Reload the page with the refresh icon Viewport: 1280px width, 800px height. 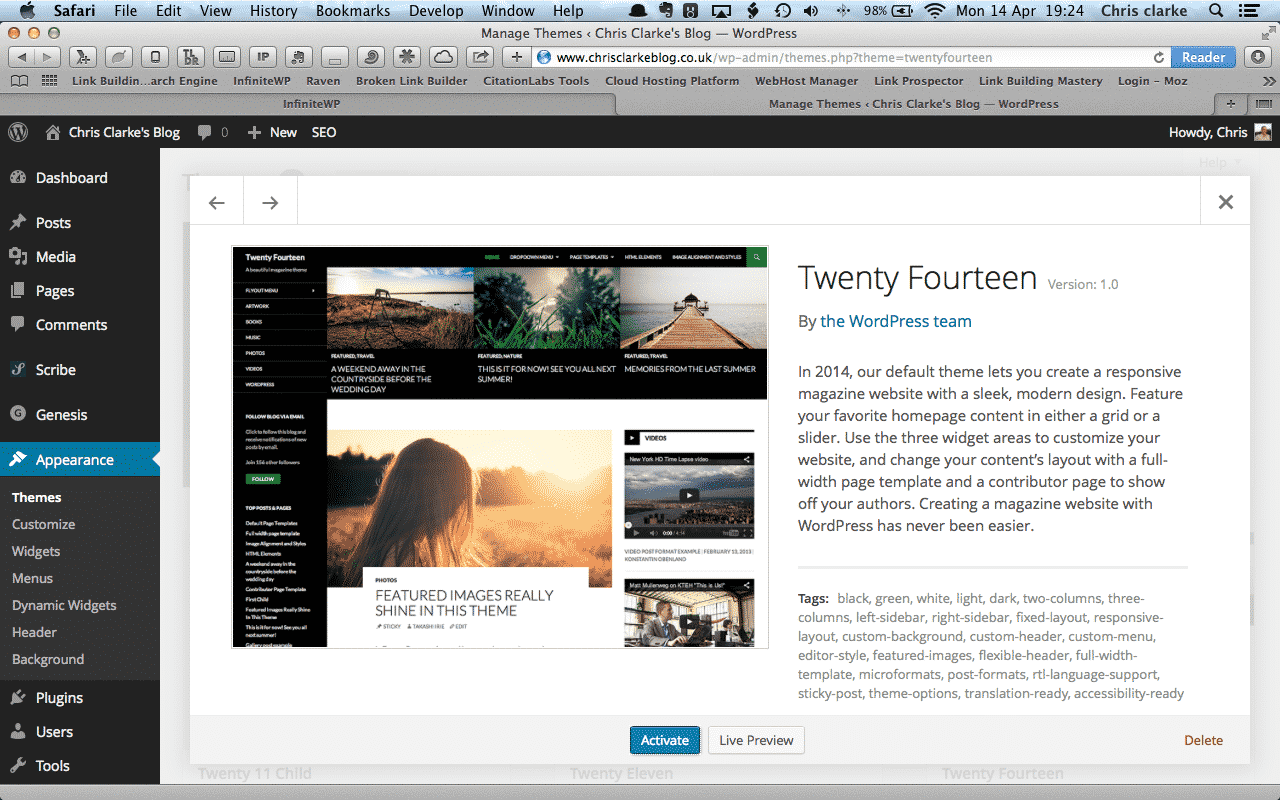click(x=1159, y=58)
